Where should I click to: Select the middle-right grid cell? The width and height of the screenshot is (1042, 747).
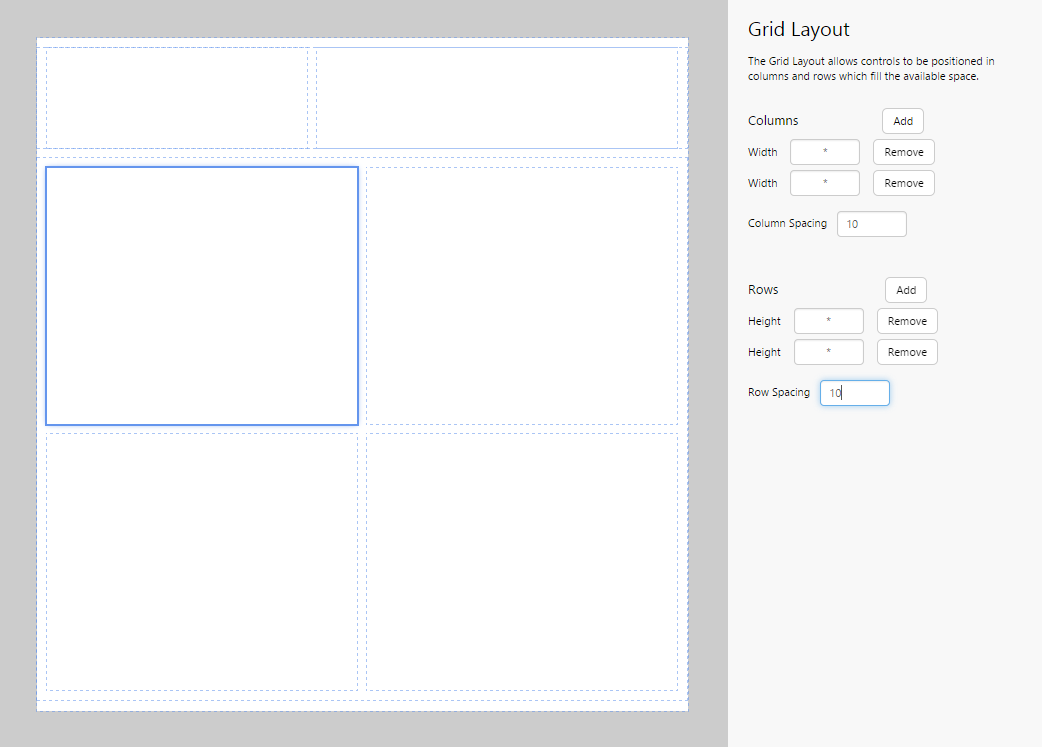pyautogui.click(x=523, y=295)
